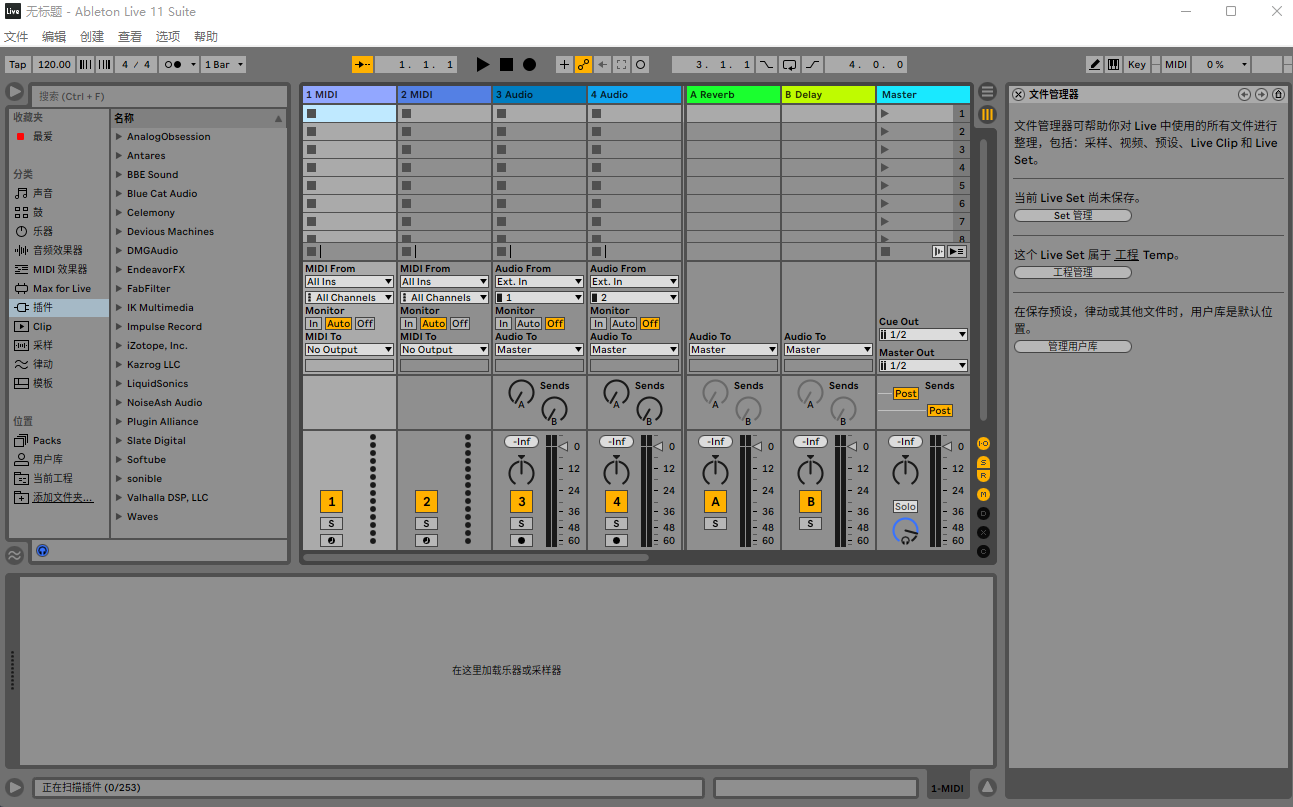Expand the Valhalla DSP, LLC folder

point(119,497)
